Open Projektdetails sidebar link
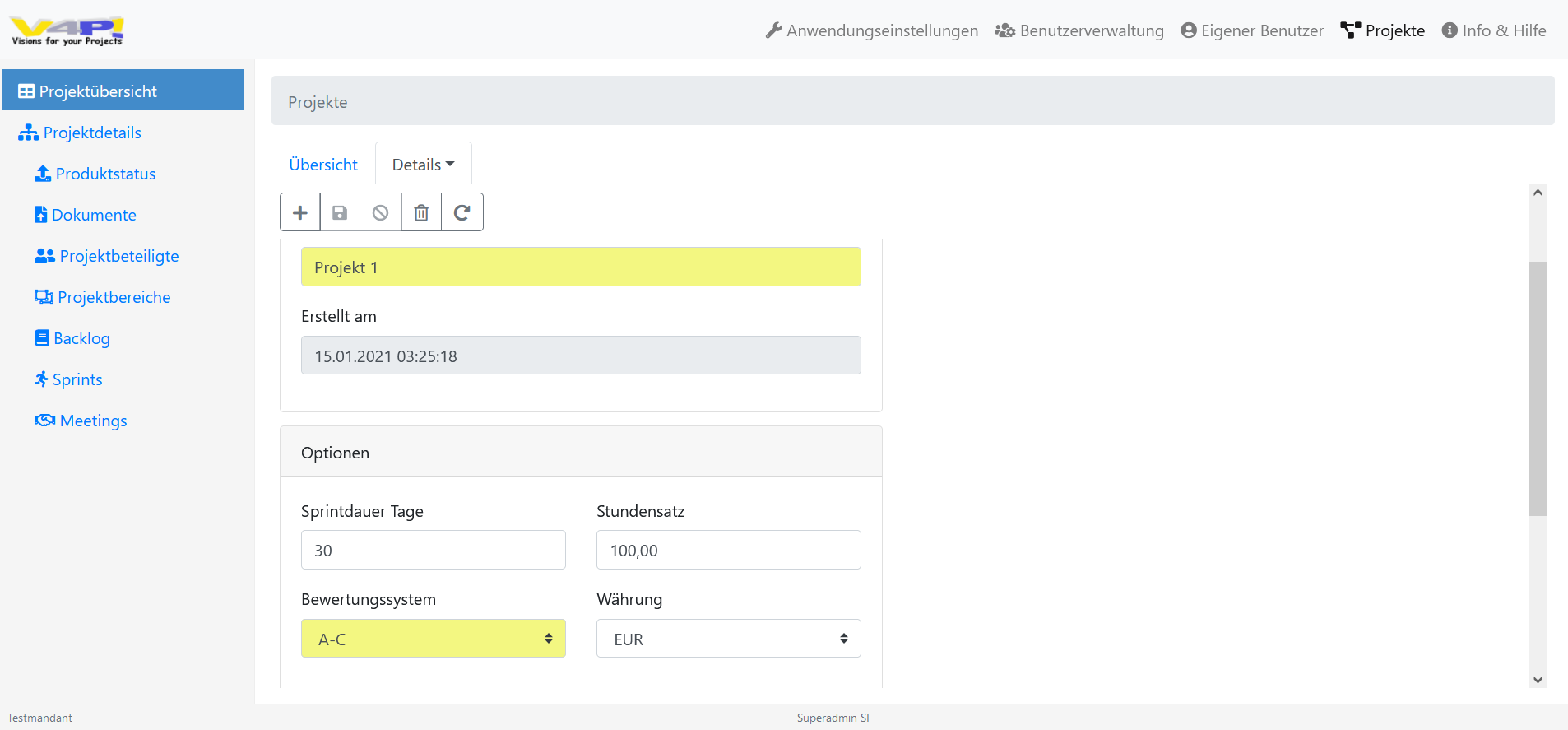Screen dimensions: 1568x730 point(80,133)
